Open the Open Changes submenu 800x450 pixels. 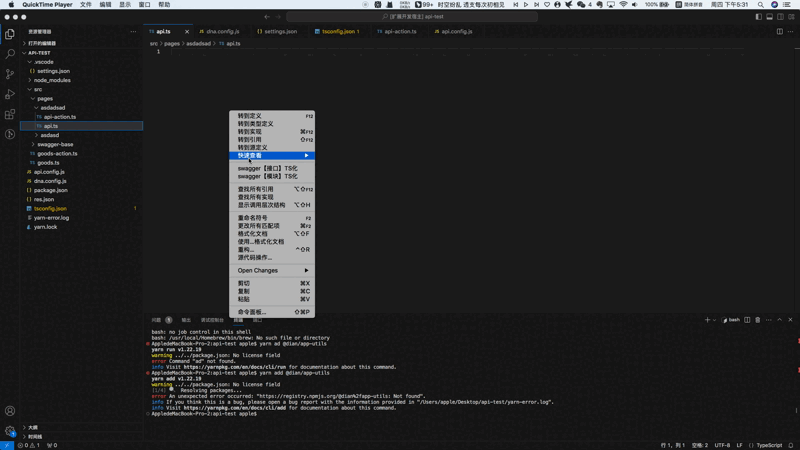272,270
